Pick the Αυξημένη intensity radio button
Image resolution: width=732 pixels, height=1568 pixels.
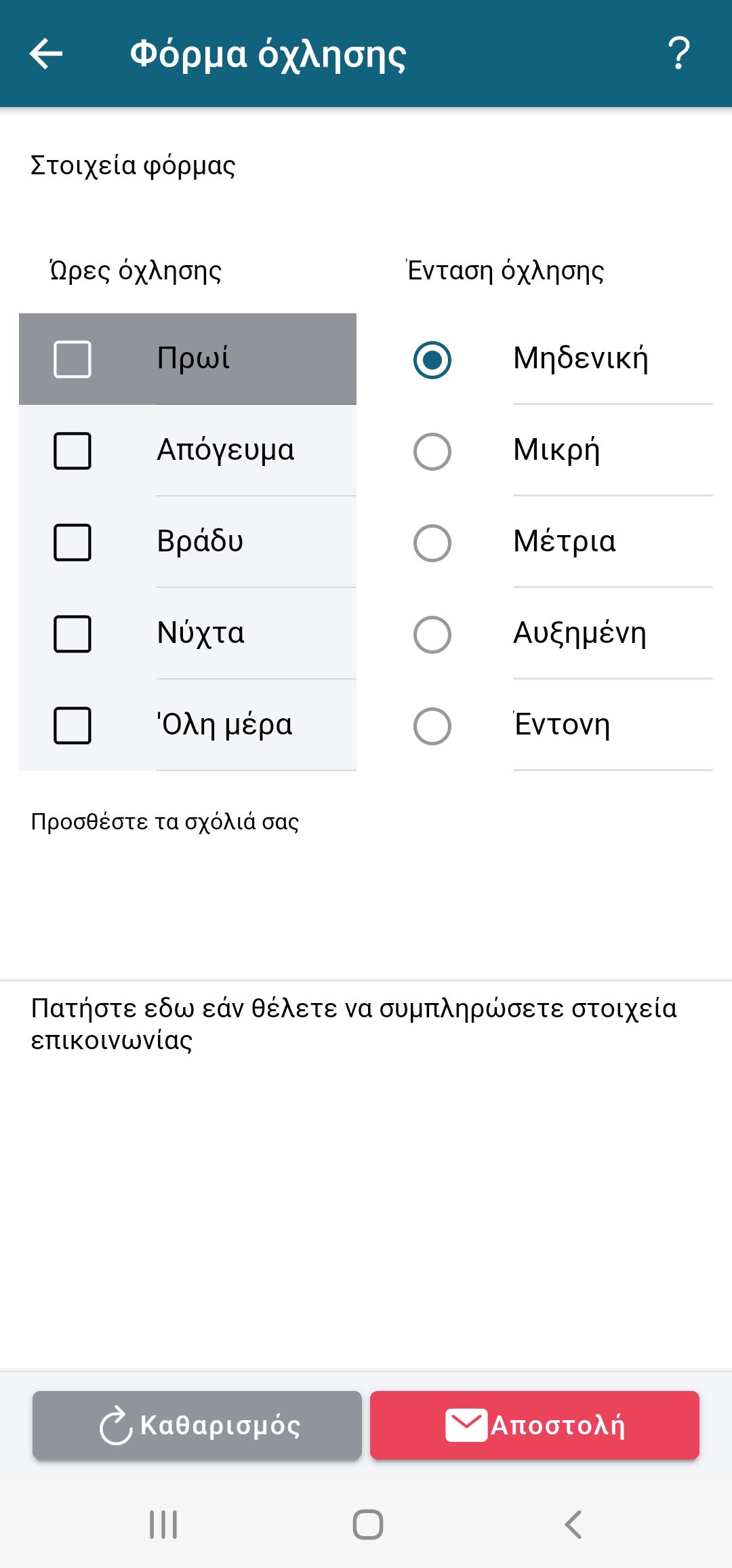pos(432,635)
